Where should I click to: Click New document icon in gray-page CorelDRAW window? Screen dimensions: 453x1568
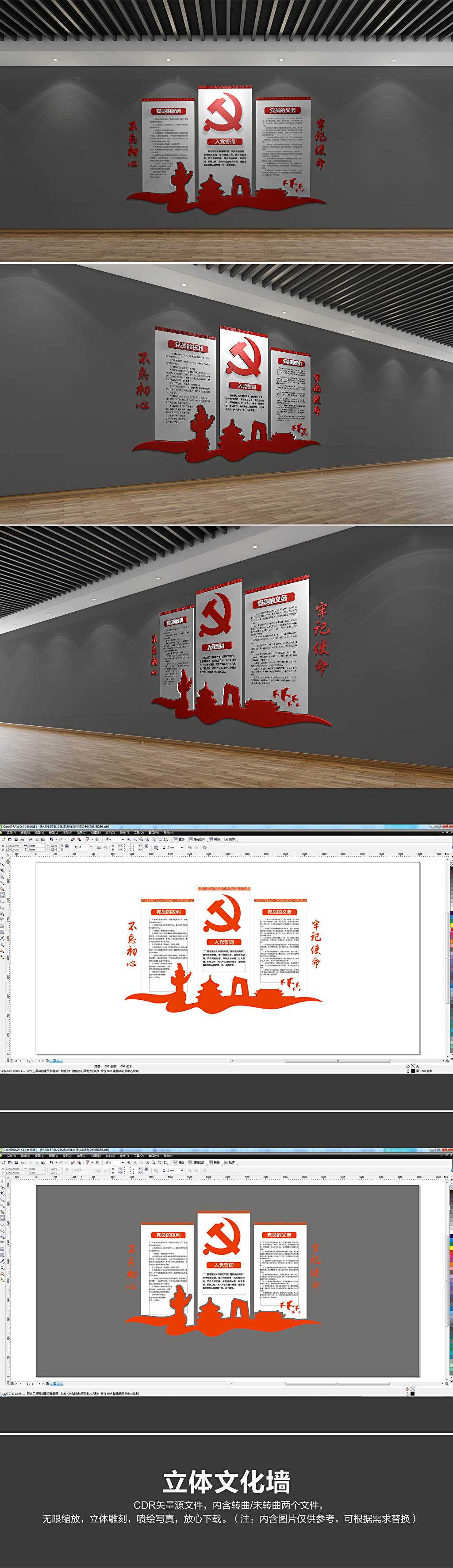(4, 1162)
